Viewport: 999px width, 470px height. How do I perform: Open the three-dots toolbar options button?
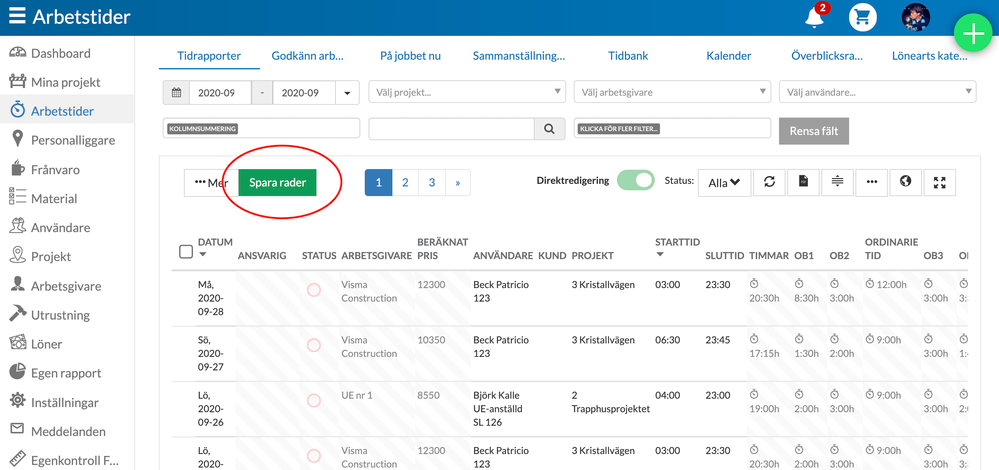(872, 182)
